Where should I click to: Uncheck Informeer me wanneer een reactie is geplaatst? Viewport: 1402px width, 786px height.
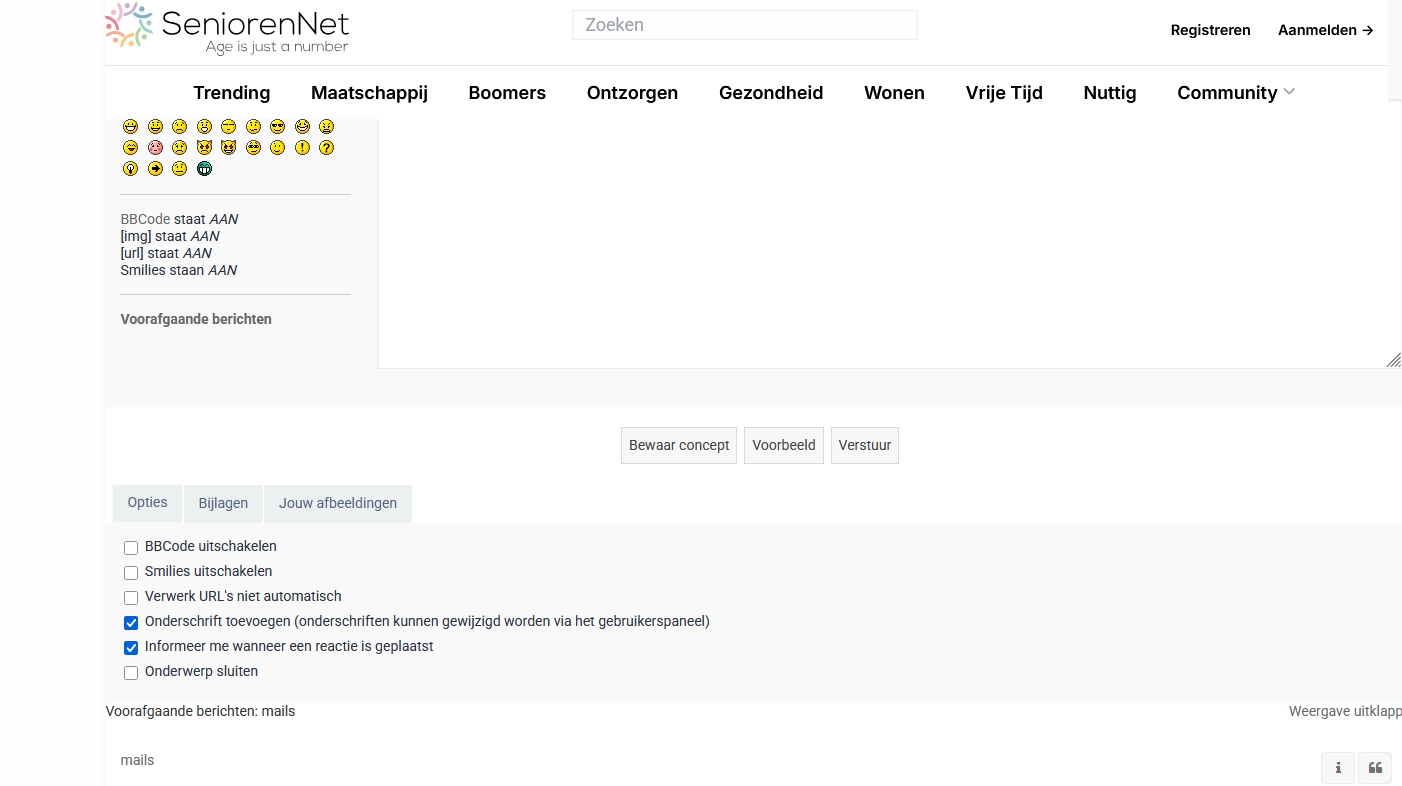coord(131,648)
